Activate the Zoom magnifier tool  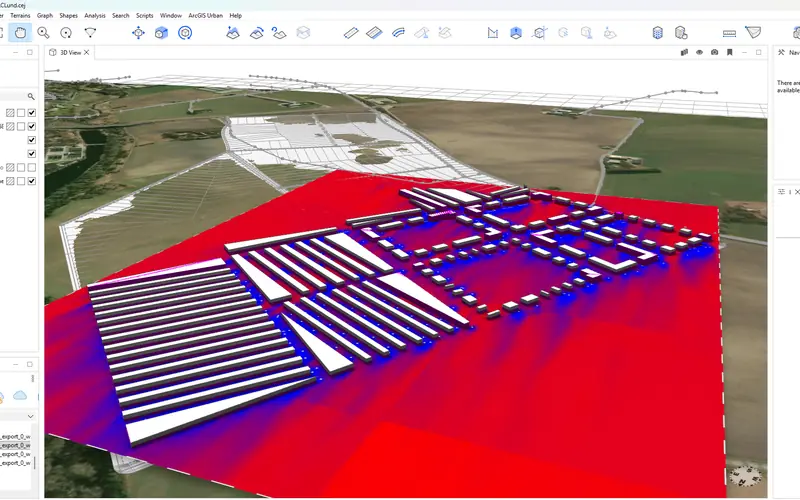tap(43, 33)
